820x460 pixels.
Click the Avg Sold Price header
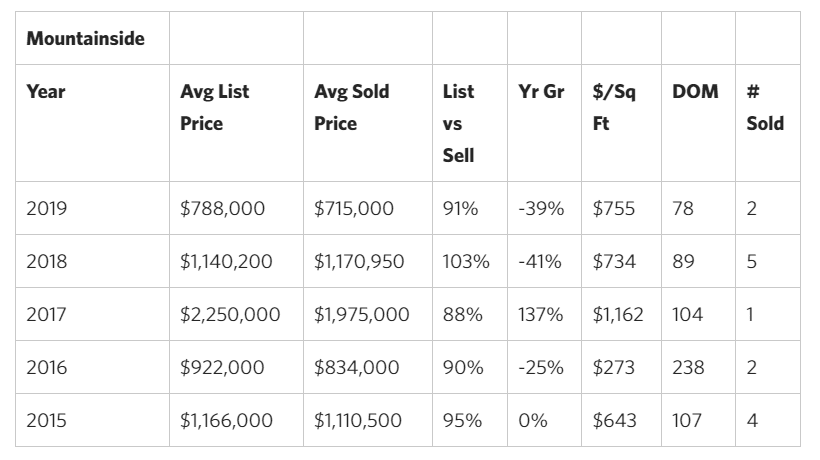(x=368, y=123)
